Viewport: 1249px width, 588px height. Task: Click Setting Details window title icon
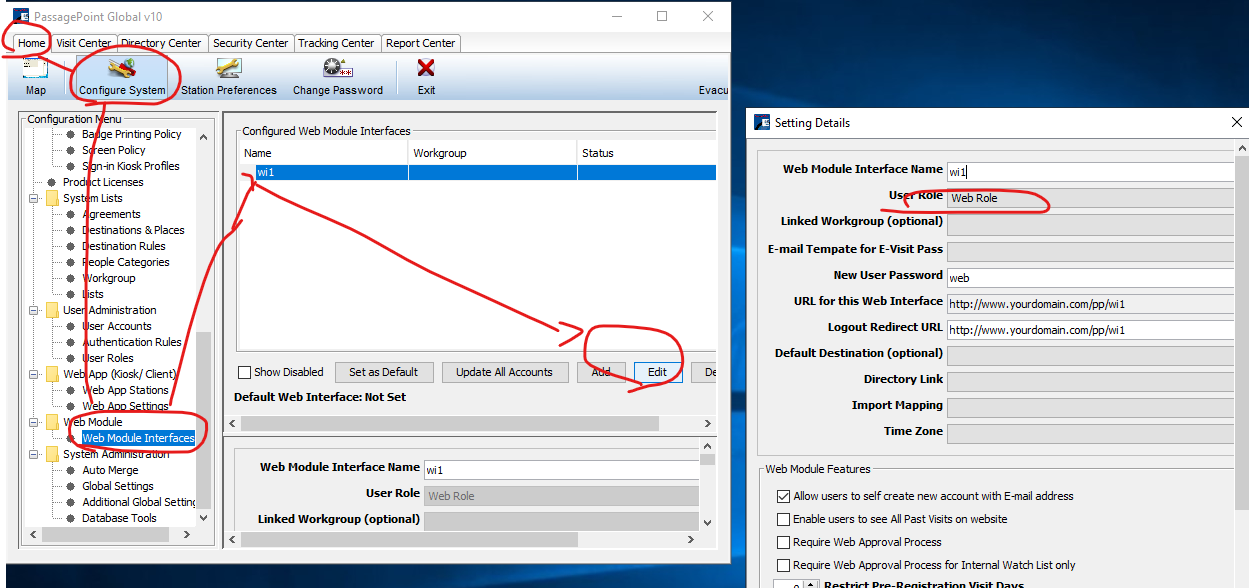tap(761, 123)
